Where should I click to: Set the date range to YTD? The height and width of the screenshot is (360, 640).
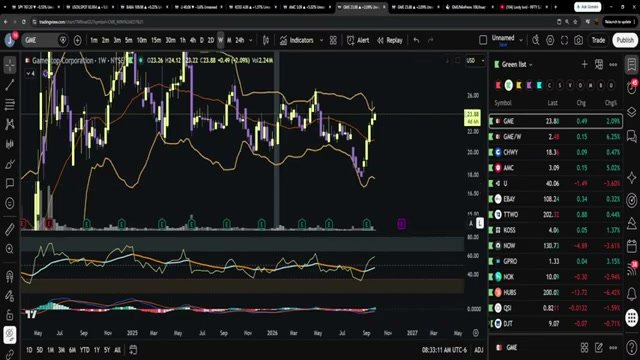(84, 350)
